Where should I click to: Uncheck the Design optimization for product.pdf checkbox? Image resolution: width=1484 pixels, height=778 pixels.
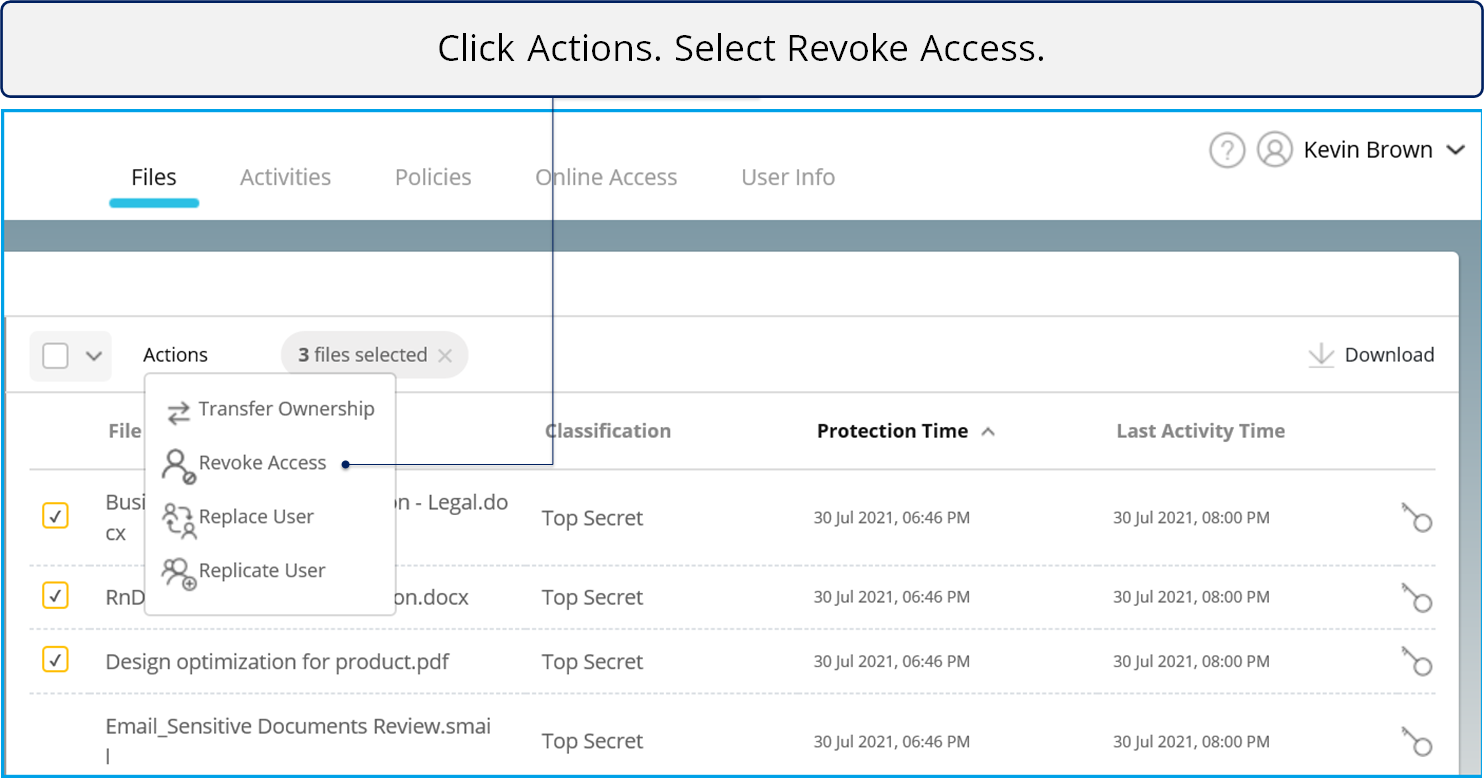coord(55,659)
